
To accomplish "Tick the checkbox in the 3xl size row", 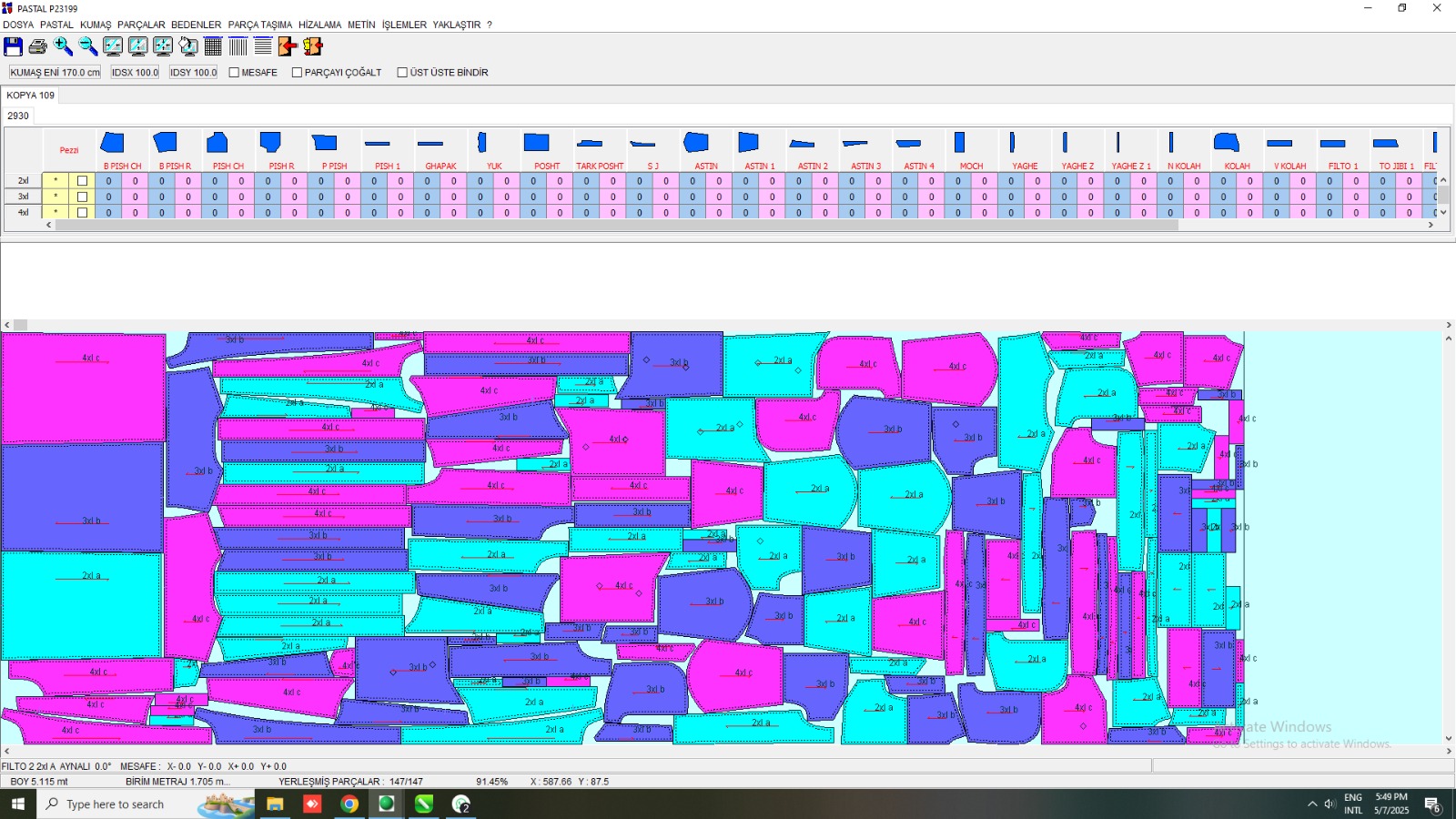I will [82, 197].
